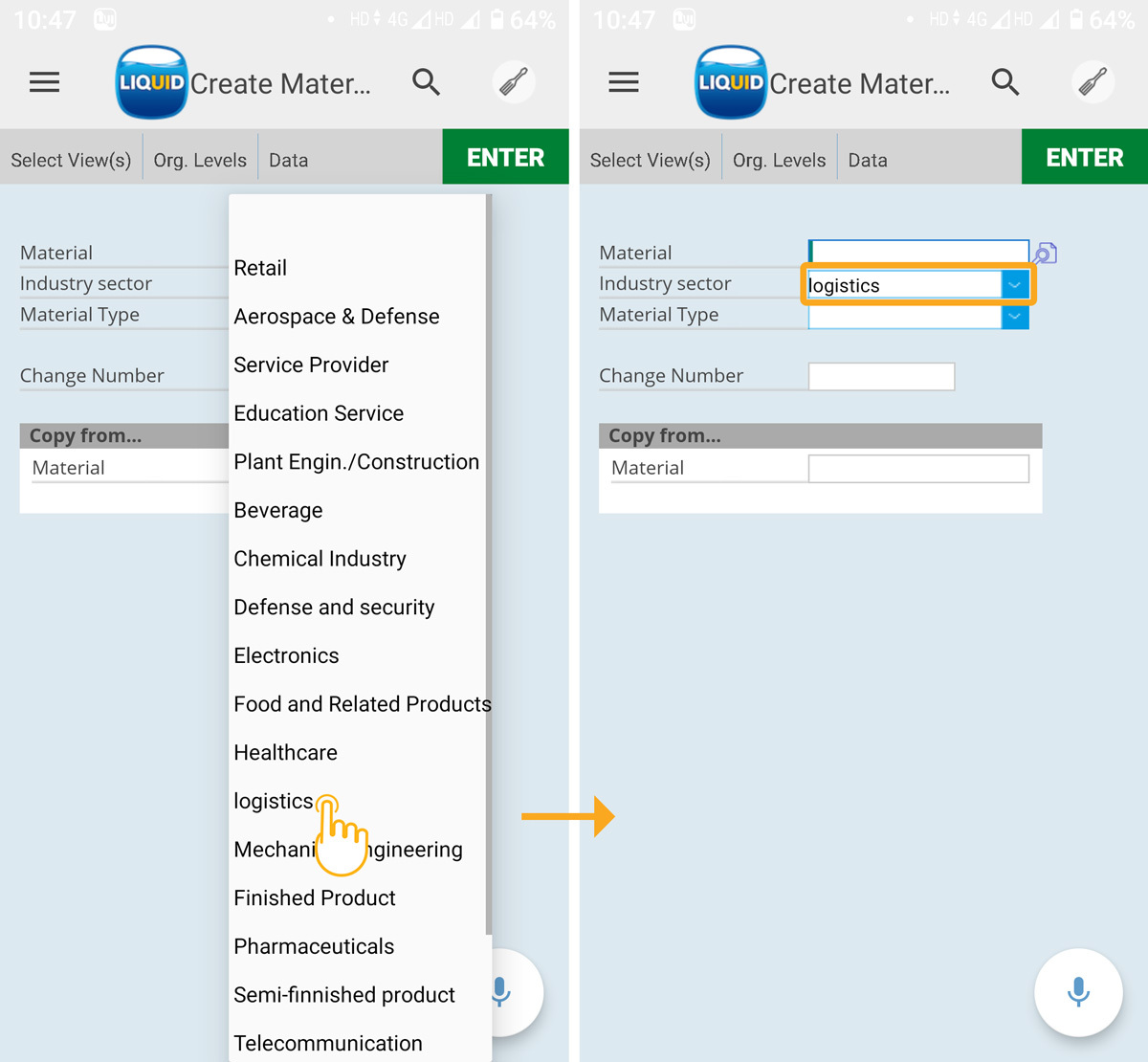Tap the search magnifier on the right screen

tap(1005, 82)
